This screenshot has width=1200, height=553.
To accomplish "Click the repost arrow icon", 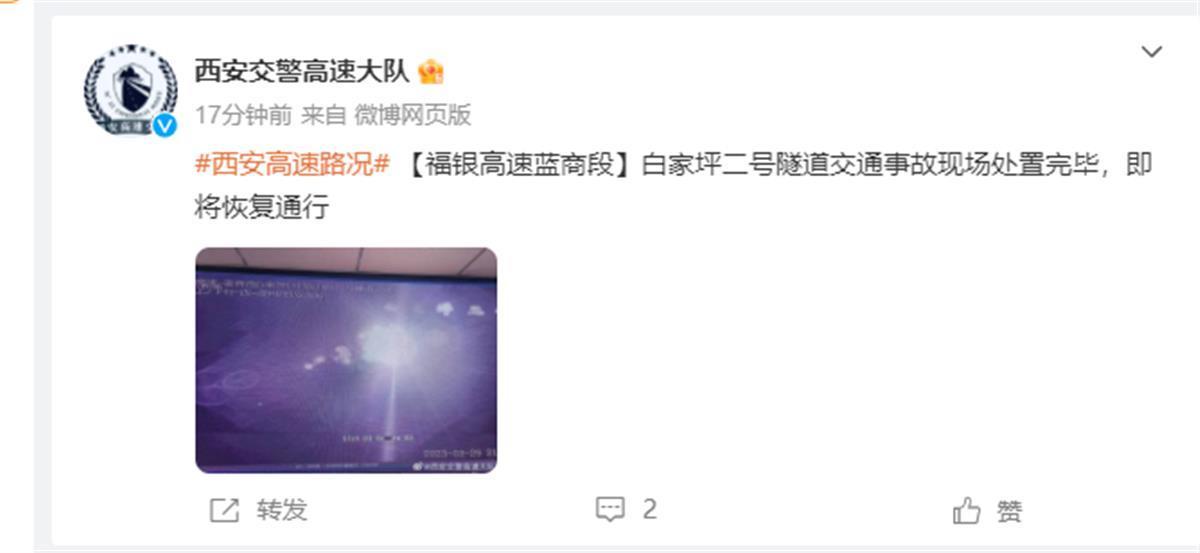I will (225, 510).
